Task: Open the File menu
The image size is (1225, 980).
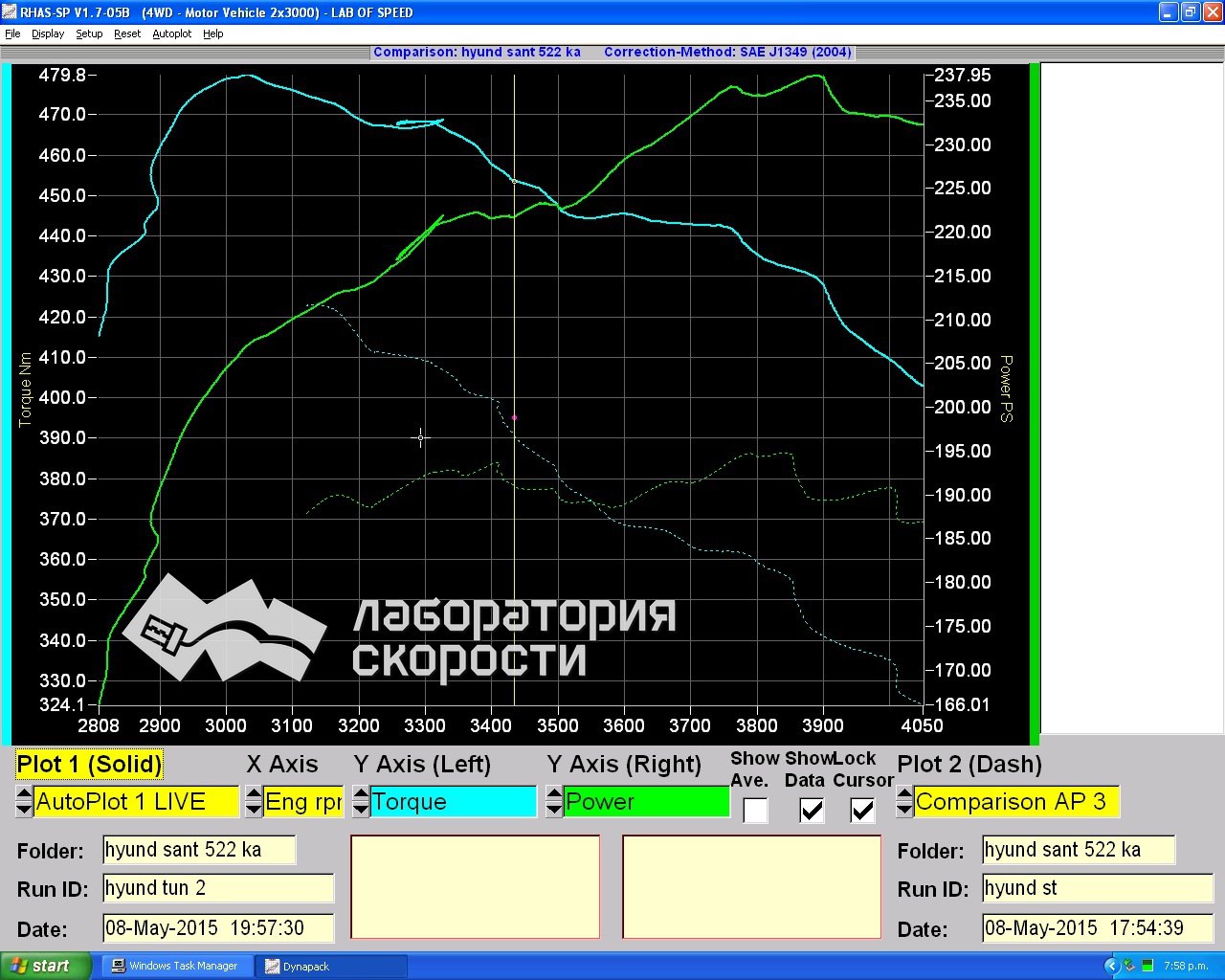Action: point(12,33)
